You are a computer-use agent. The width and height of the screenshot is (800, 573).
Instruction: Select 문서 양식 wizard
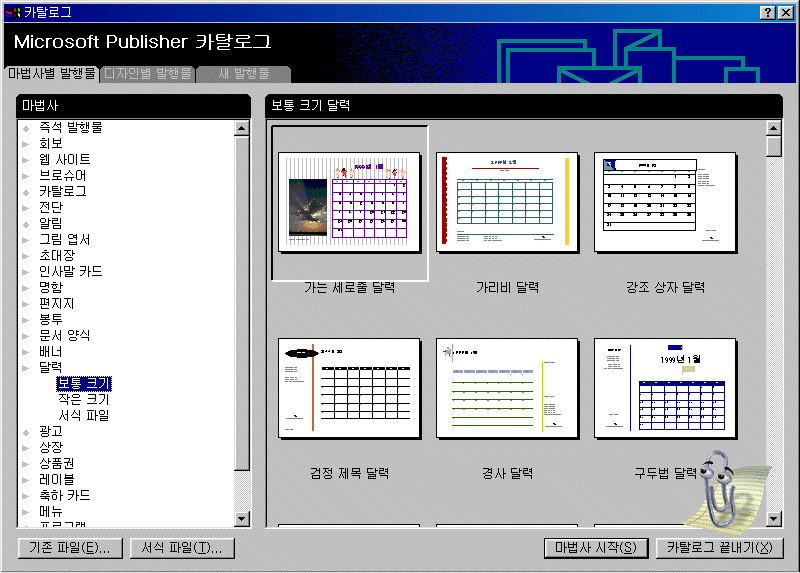(x=64, y=335)
